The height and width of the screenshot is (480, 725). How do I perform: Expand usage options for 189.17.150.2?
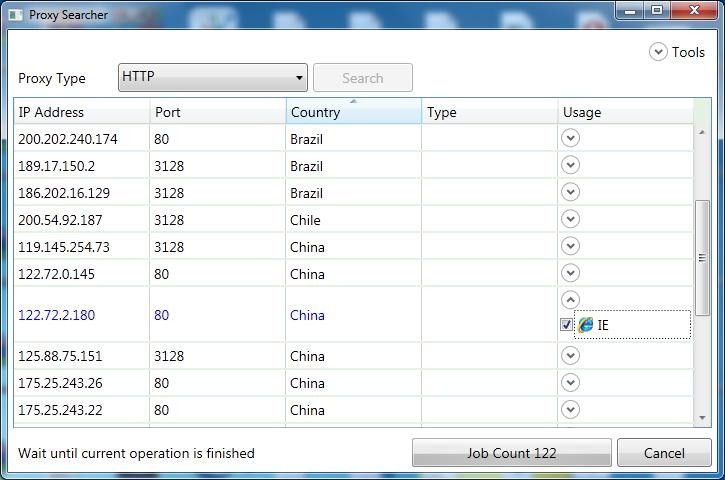571,165
